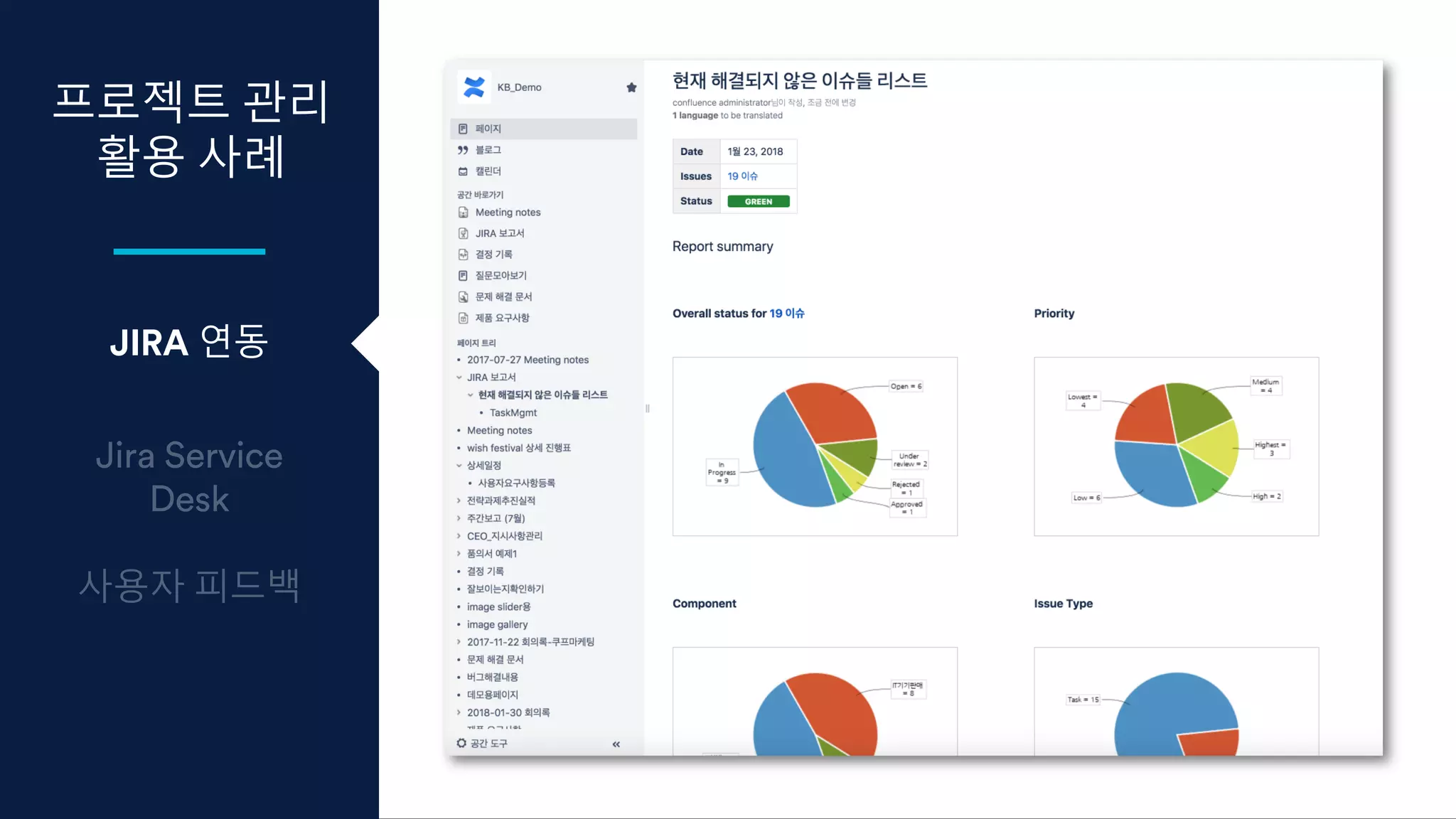Screen dimensions: 1456x819
Task: Click the 캘린더 calendar icon
Action: tap(463, 171)
